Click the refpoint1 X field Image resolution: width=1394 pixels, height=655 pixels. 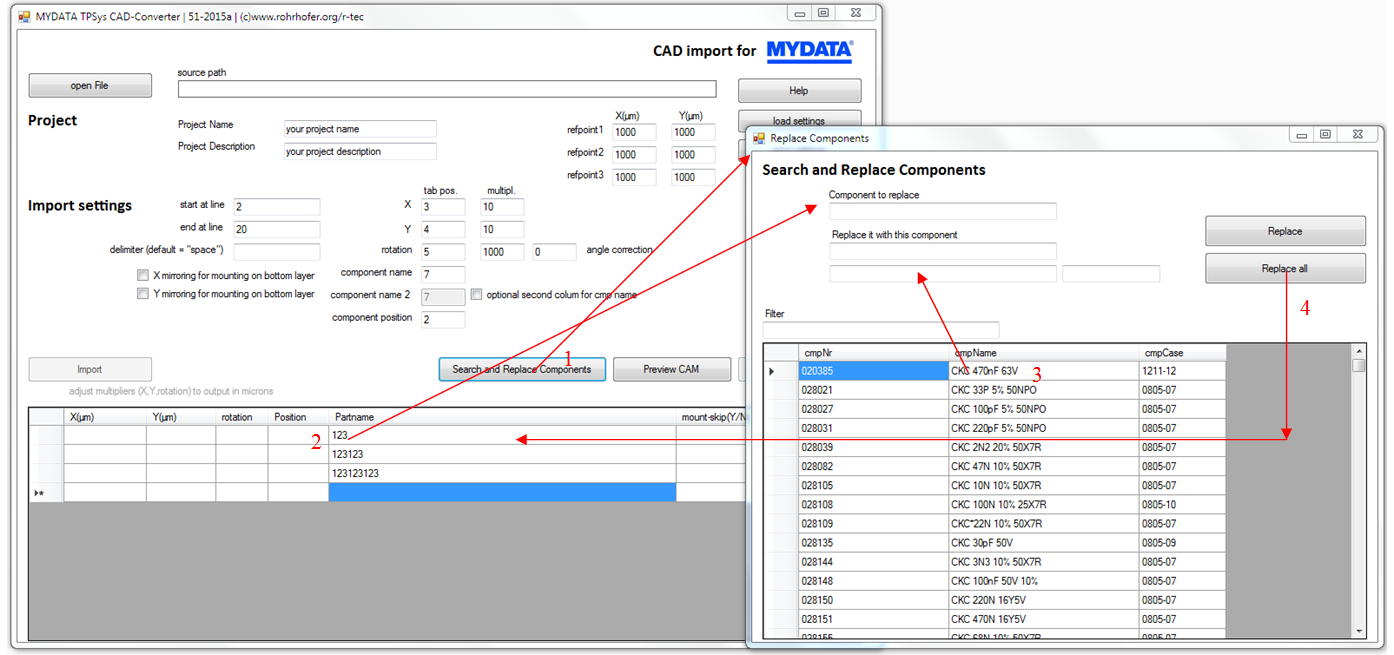pyautogui.click(x=634, y=132)
